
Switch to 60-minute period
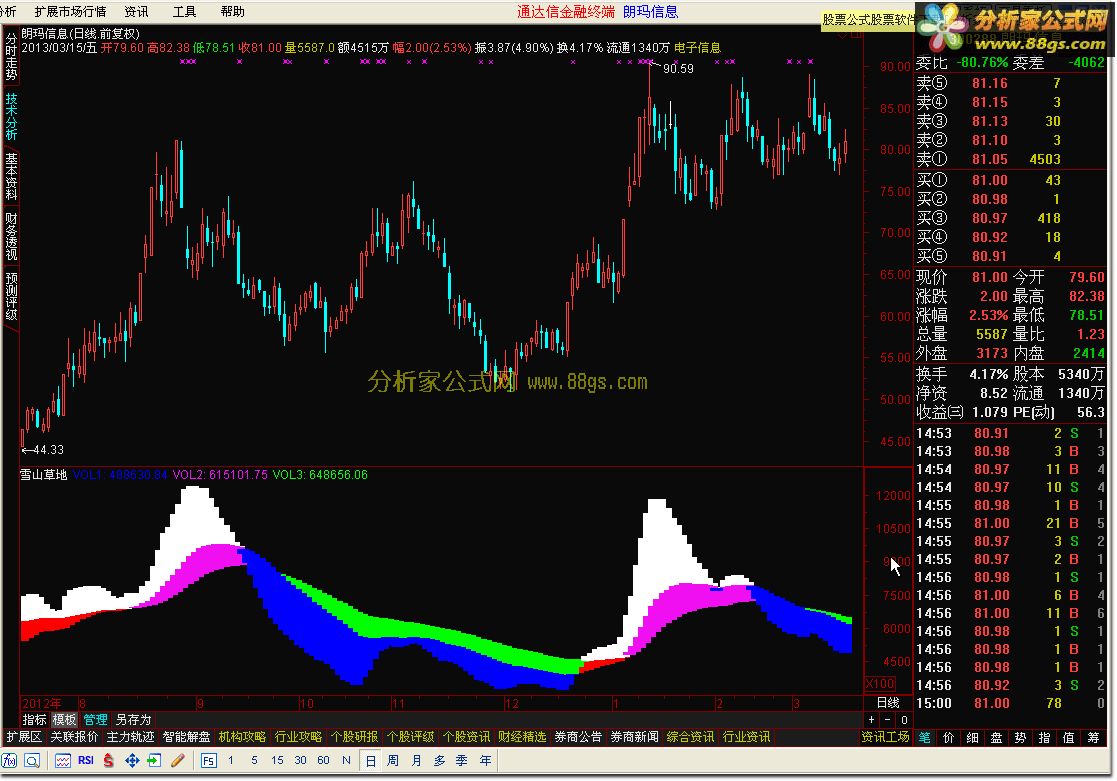323,760
